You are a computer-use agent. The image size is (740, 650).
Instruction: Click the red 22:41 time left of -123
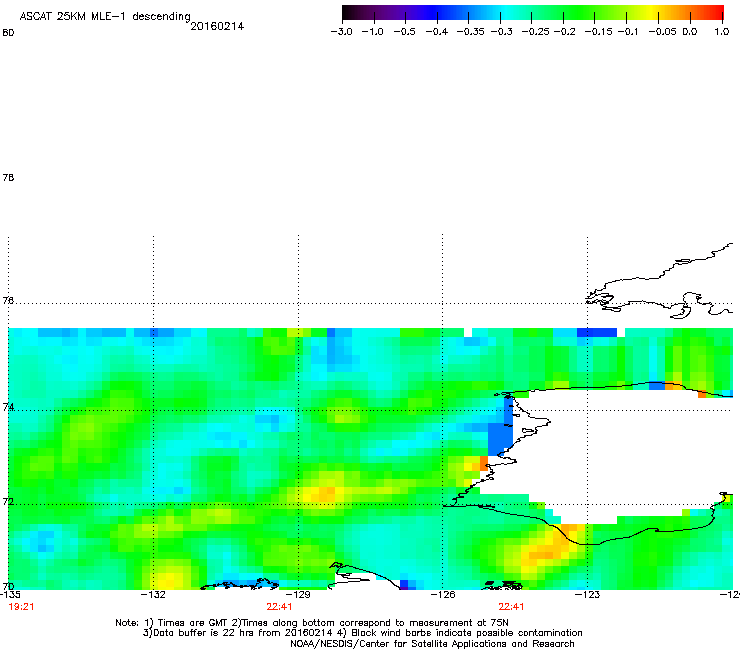tap(512, 607)
